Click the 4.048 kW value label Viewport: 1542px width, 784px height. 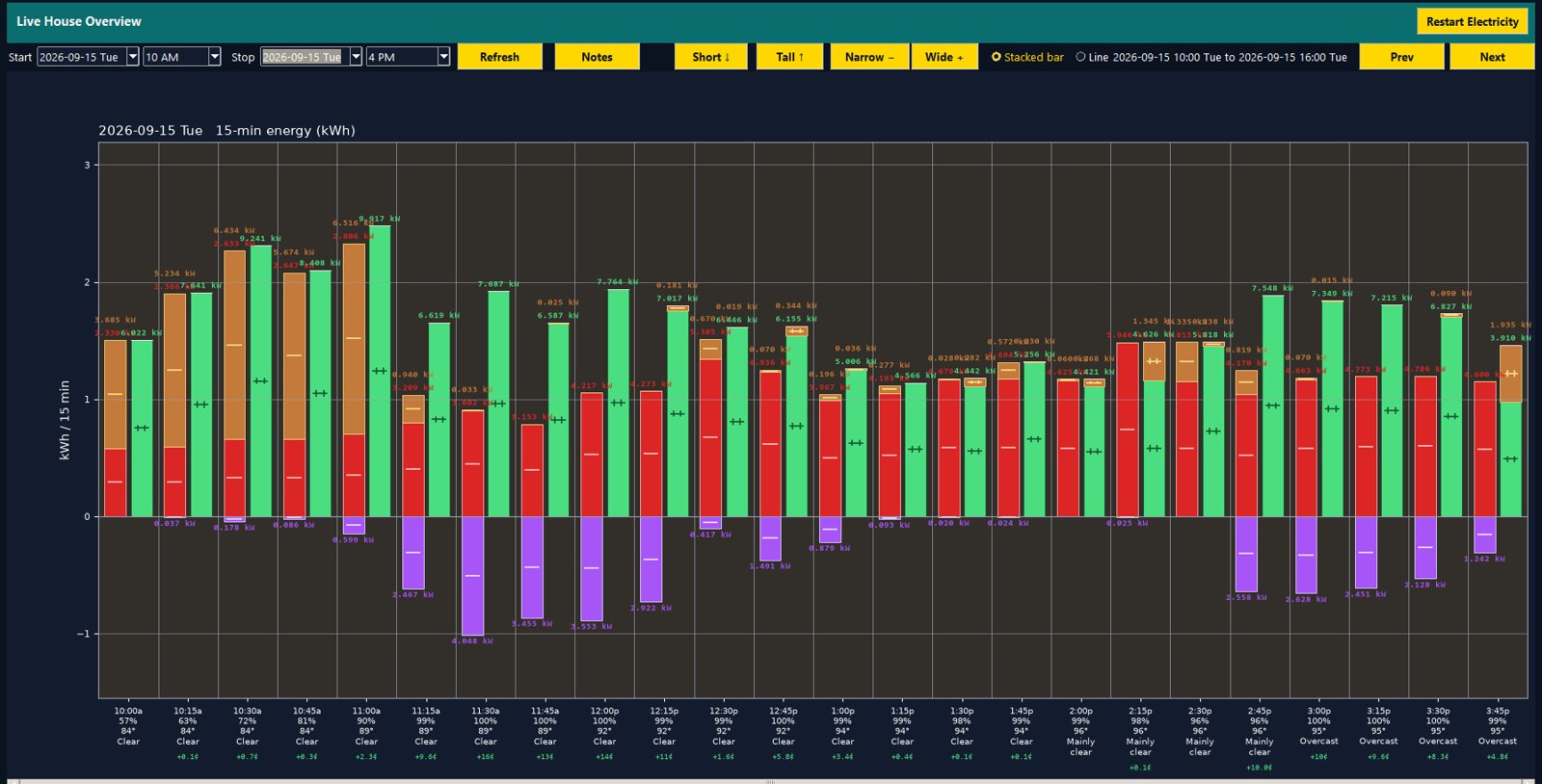[x=472, y=640]
